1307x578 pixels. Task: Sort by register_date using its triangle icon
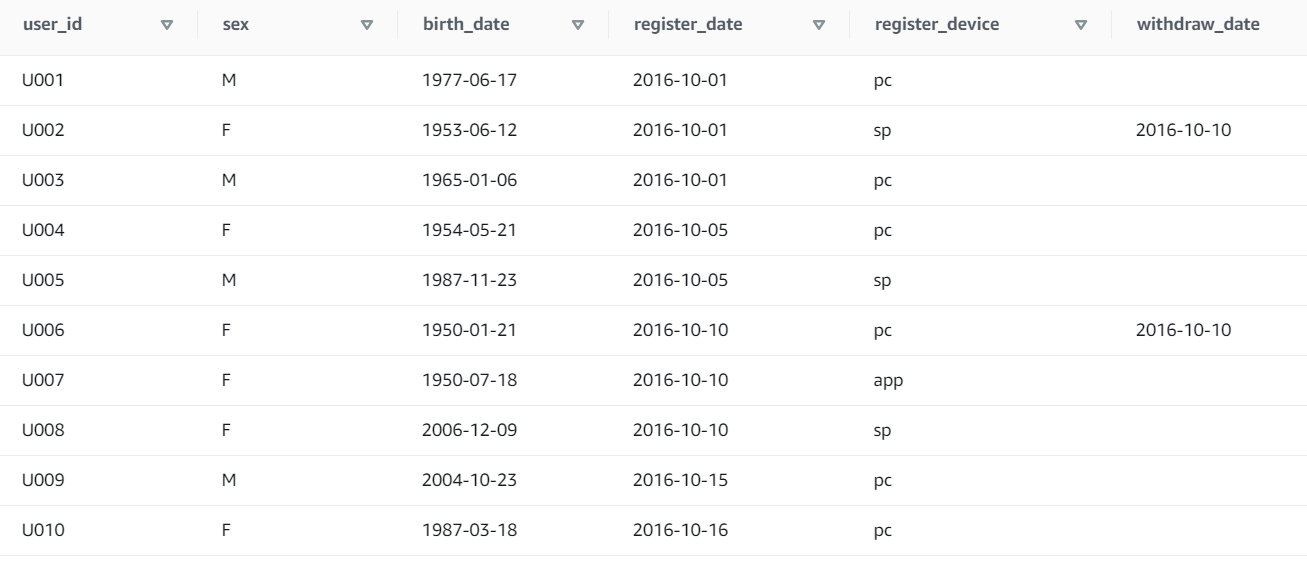click(820, 25)
